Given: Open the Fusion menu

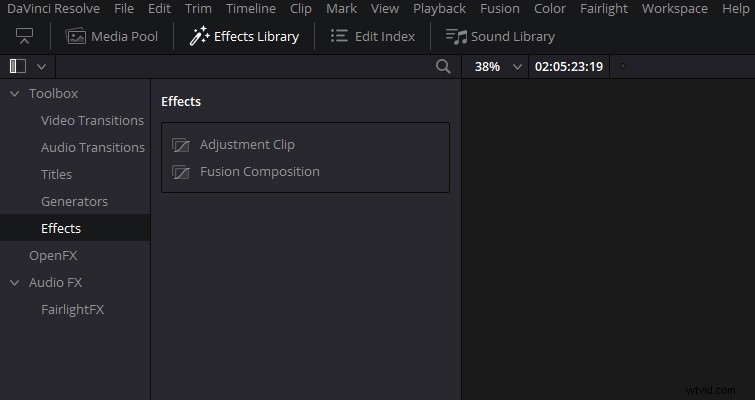Looking at the screenshot, I should point(500,9).
